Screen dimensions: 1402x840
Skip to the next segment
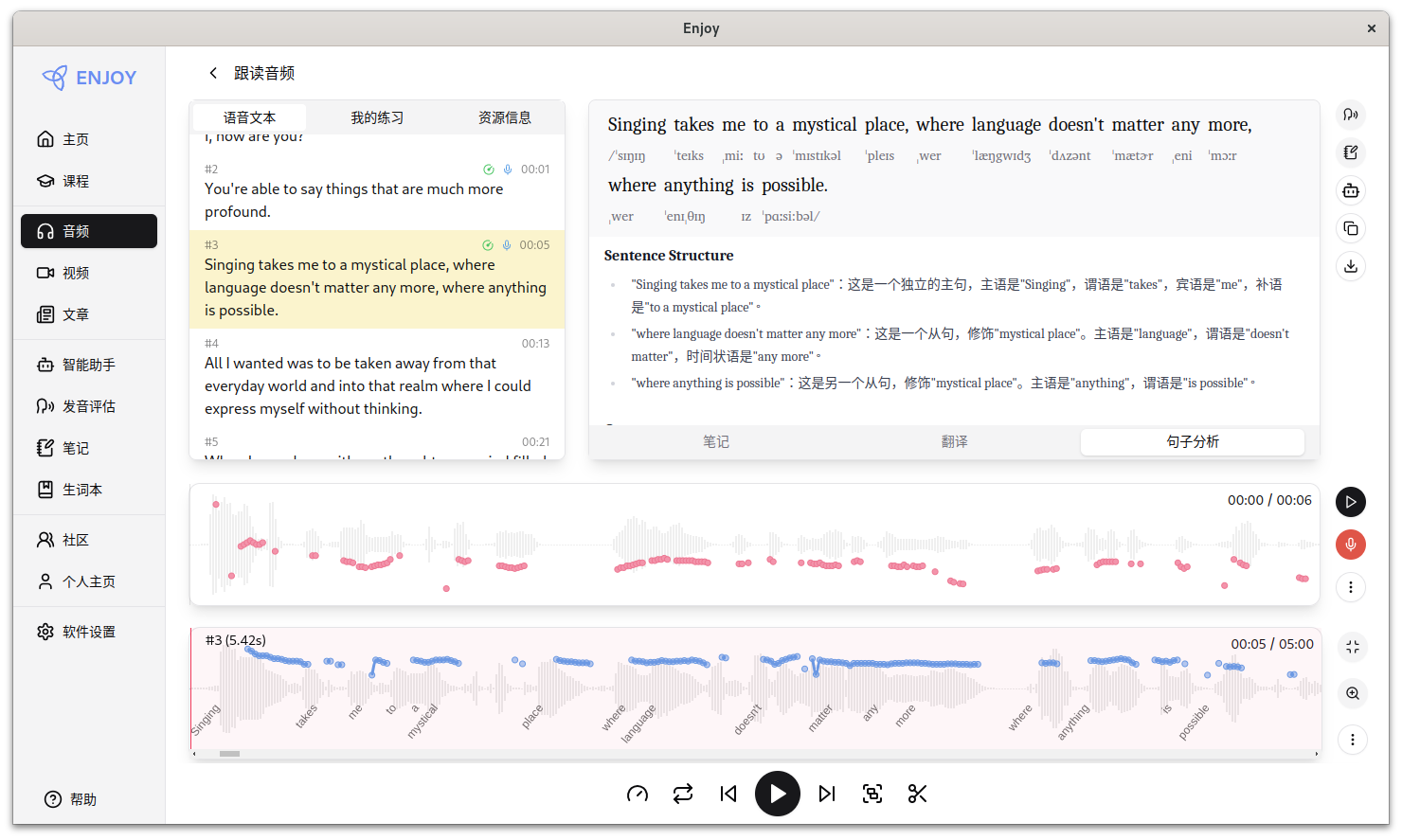[x=827, y=794]
